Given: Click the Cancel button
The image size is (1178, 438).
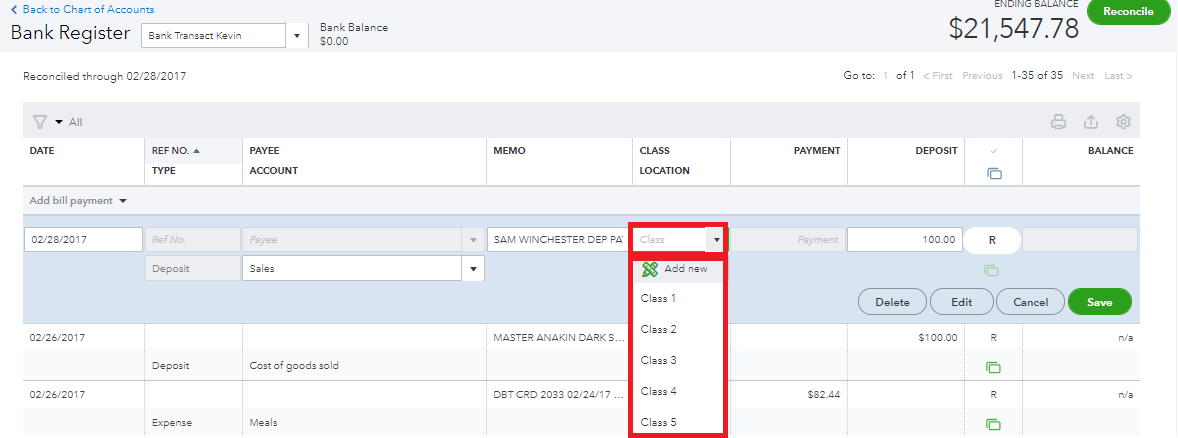Looking at the screenshot, I should pos(1030,302).
